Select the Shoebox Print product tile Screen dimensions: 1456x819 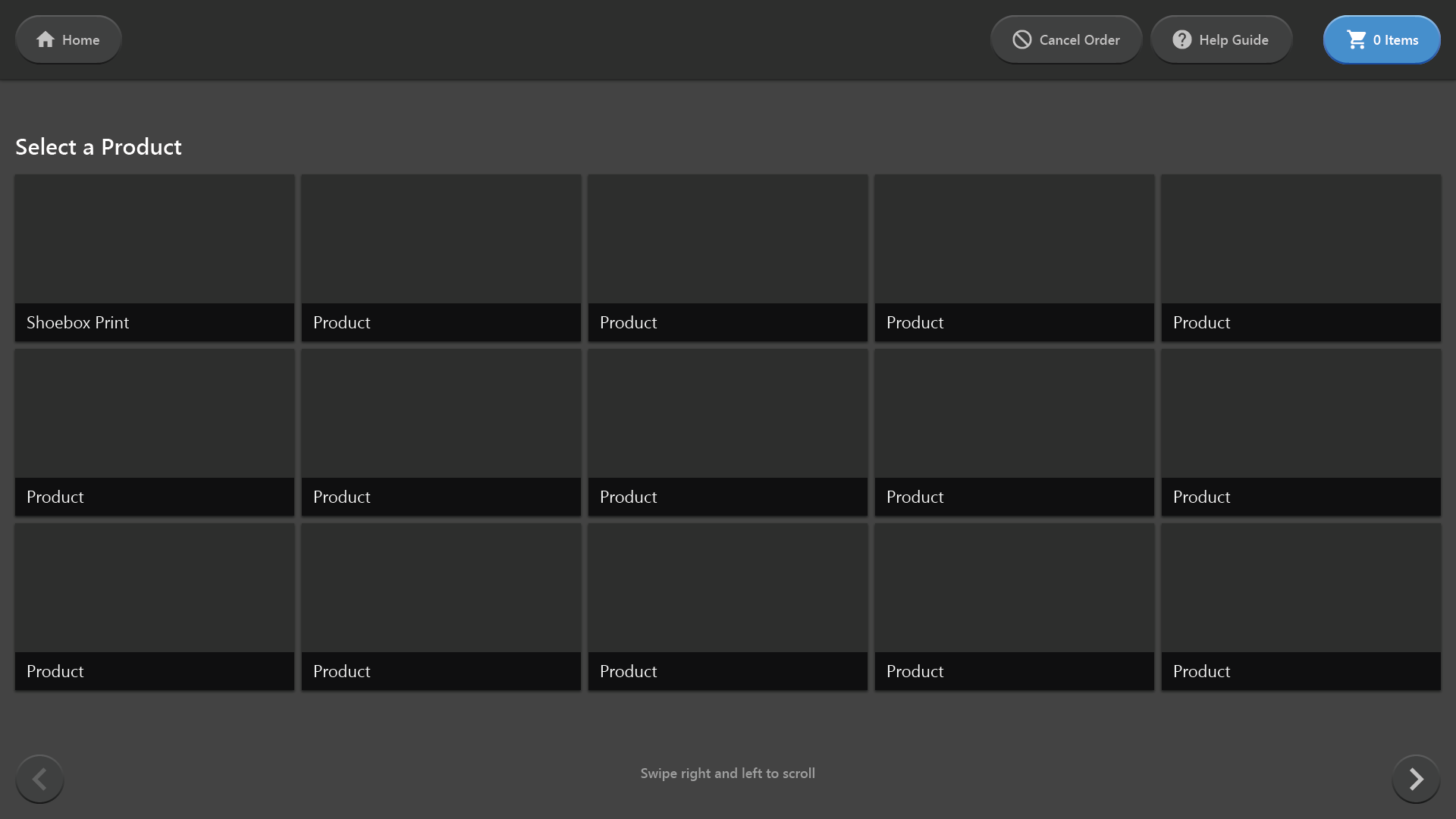pos(155,258)
